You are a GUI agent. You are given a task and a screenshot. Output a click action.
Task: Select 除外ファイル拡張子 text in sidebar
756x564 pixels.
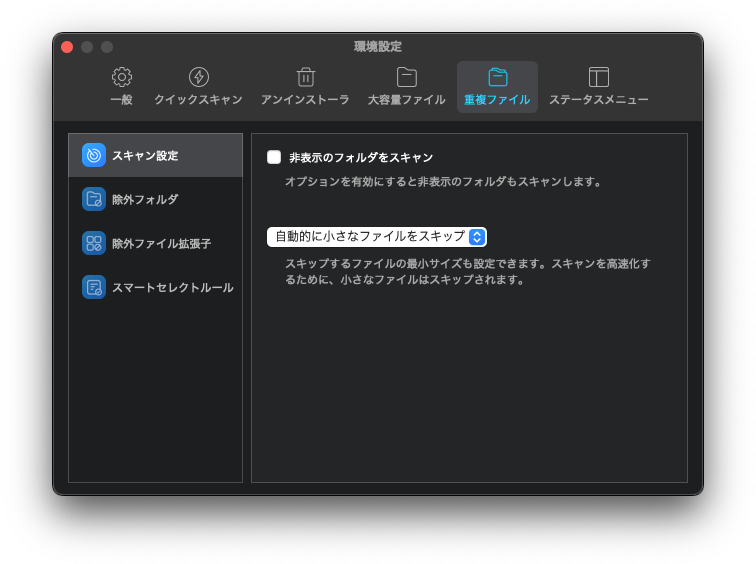tap(162, 243)
